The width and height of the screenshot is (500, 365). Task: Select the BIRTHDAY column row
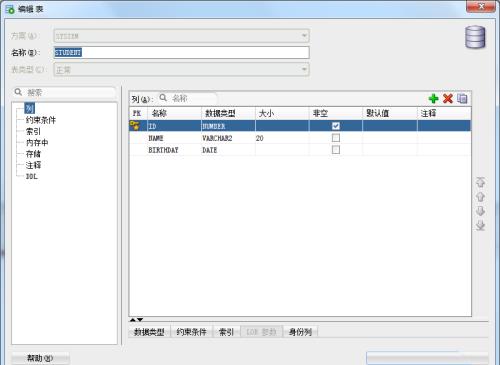click(300, 150)
